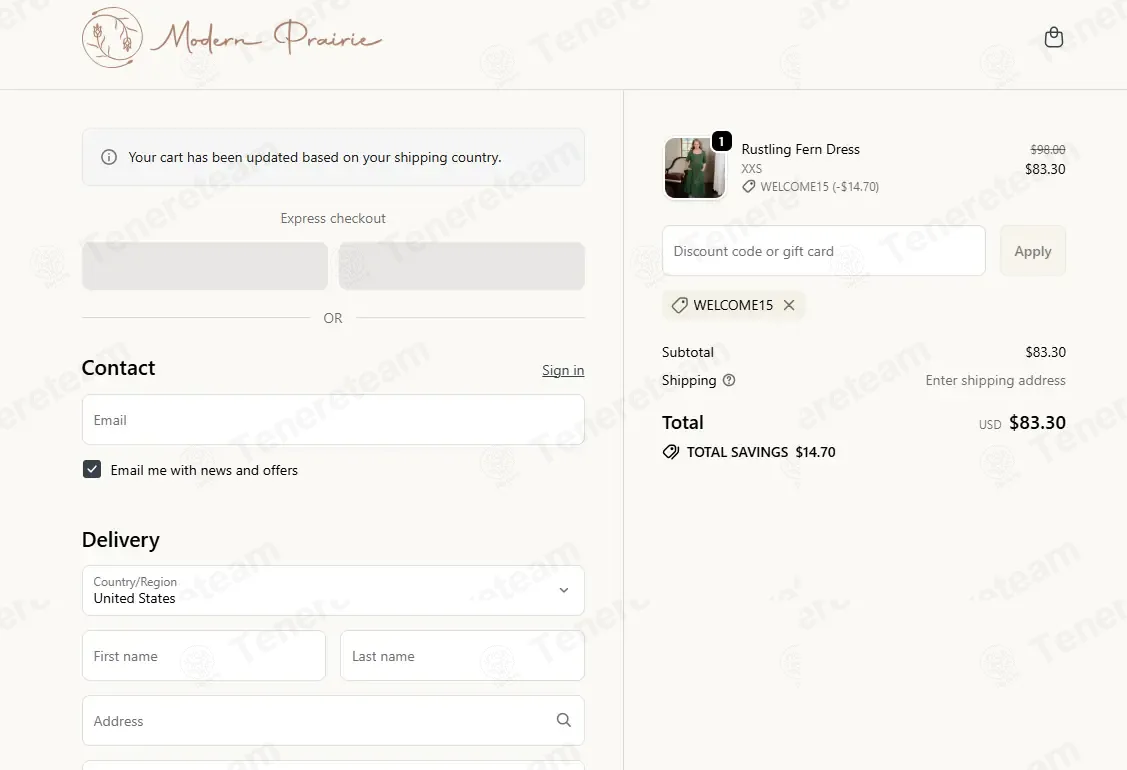Open the shopping bag cart icon
Viewport: 1127px width, 770px height.
point(1054,37)
